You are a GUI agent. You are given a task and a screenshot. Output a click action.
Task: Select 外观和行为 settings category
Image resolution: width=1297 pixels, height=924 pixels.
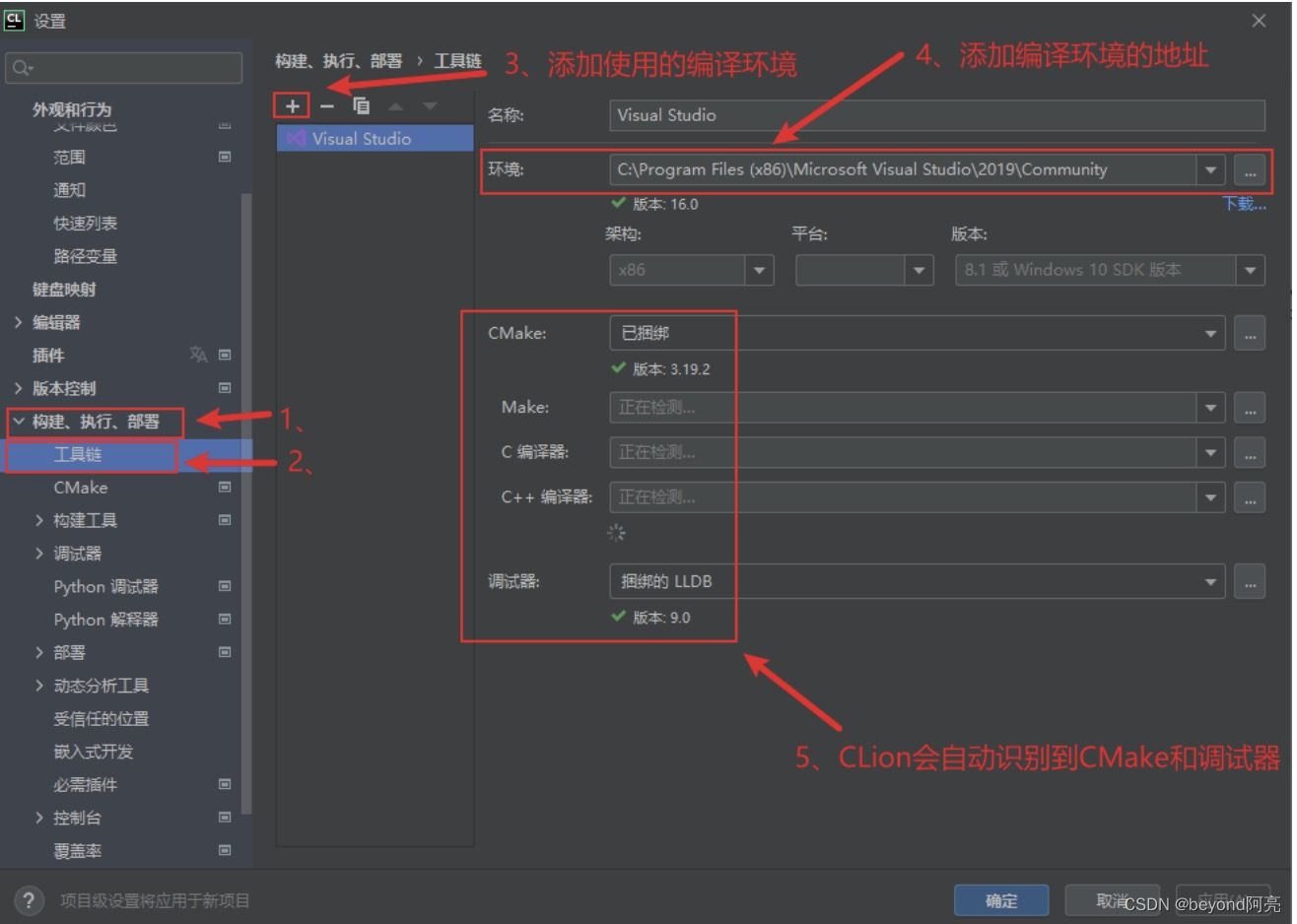(72, 109)
